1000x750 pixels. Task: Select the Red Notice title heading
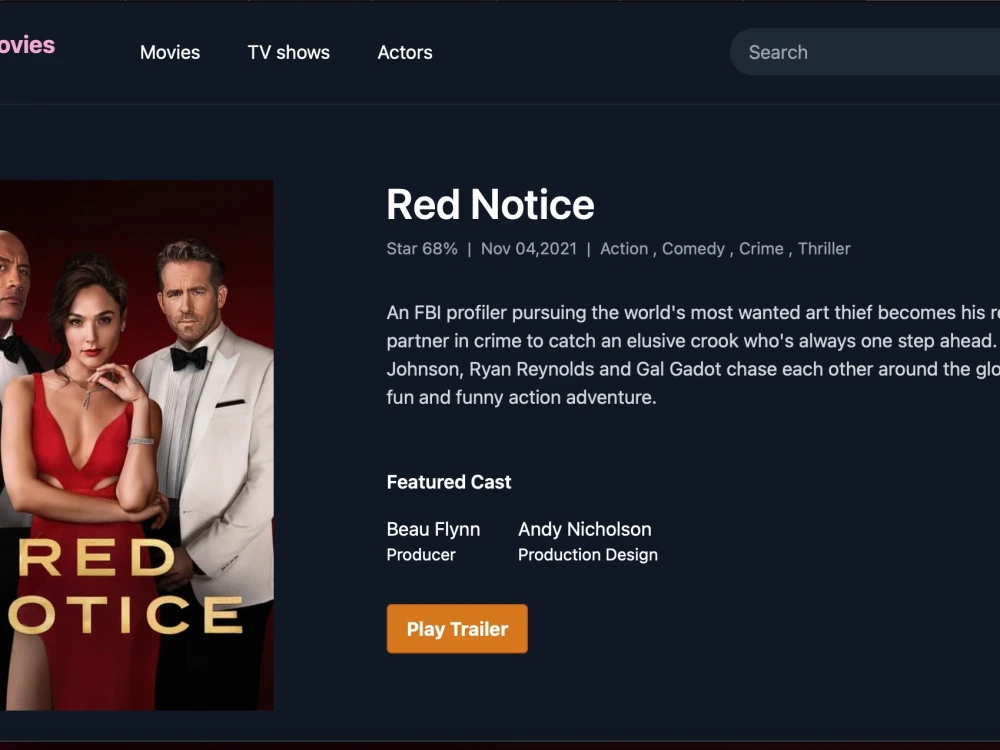click(490, 205)
